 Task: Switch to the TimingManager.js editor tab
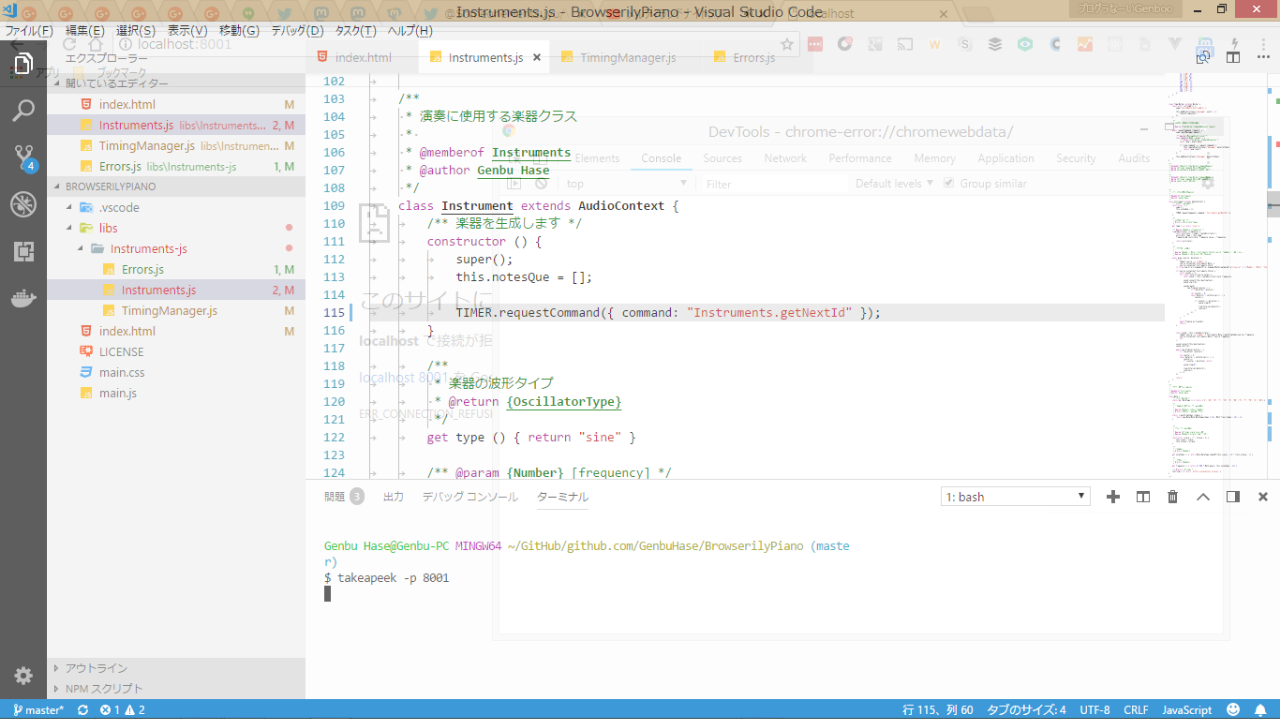(627, 58)
